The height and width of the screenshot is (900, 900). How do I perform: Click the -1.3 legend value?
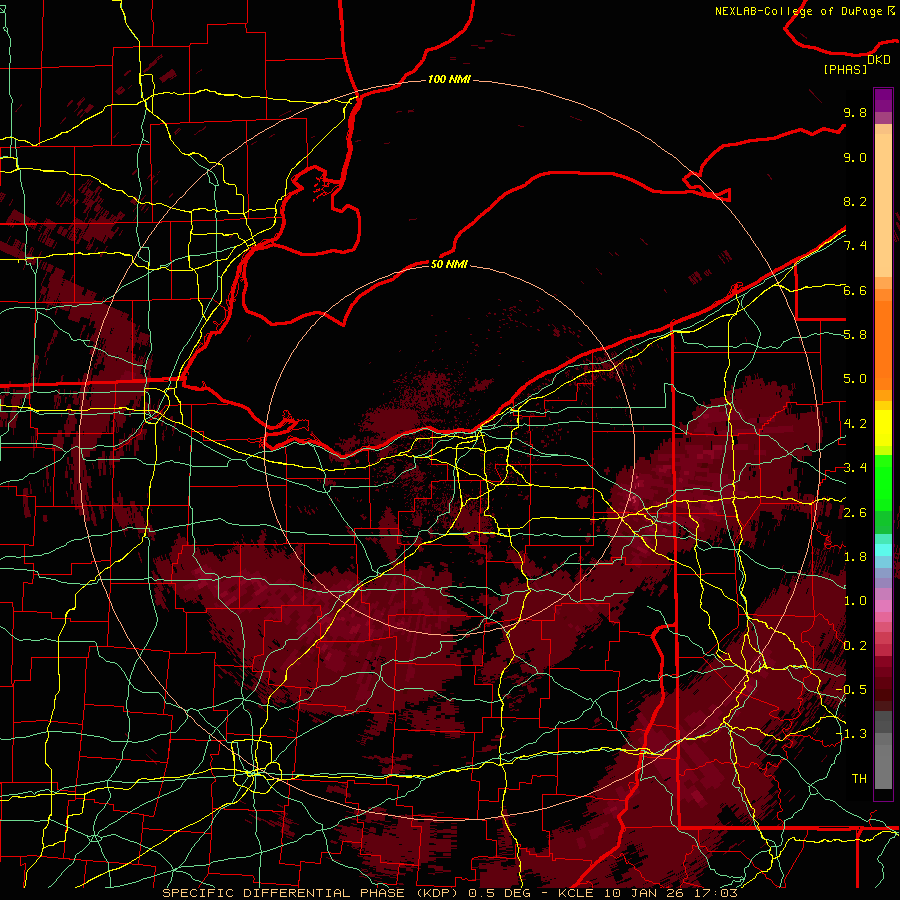pyautogui.click(x=851, y=734)
